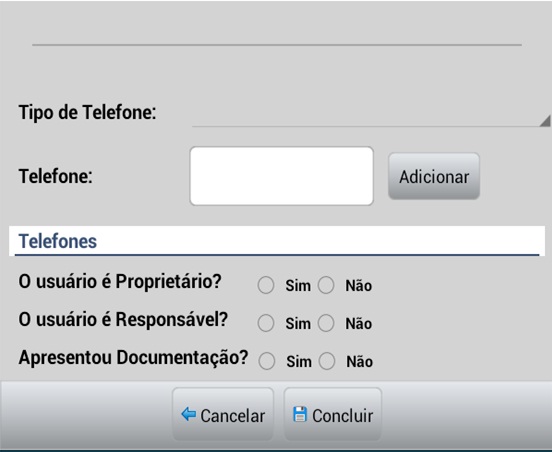
Task: Focus the Telefone input field
Action: click(x=281, y=176)
